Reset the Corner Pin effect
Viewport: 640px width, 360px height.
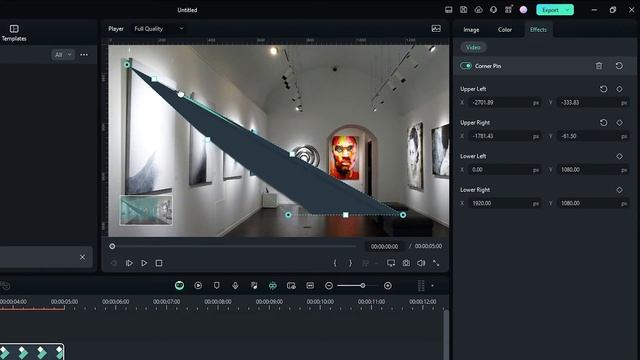click(619, 66)
